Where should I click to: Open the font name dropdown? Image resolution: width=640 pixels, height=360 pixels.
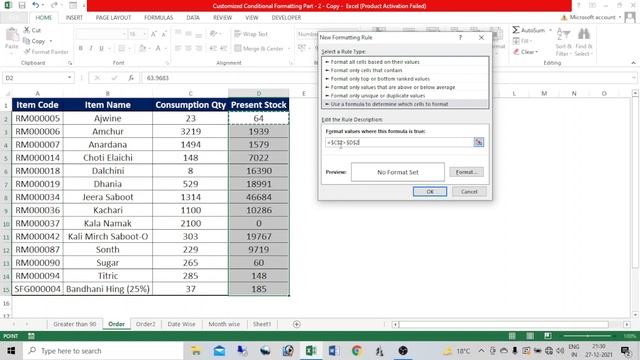124,34
